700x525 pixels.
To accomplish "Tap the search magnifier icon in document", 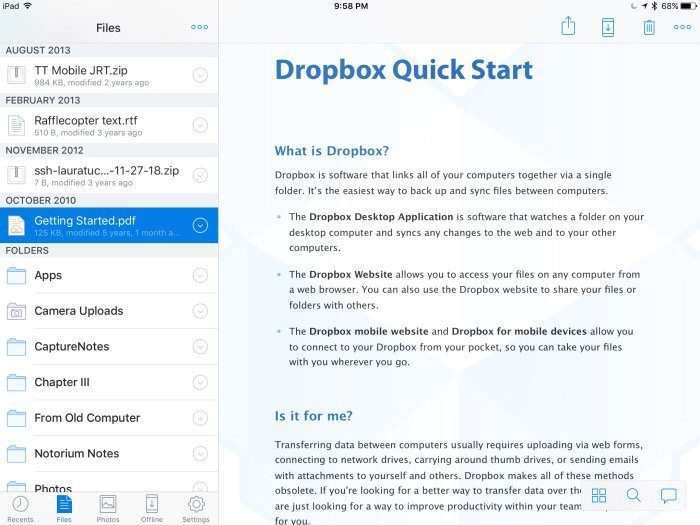I will [x=633, y=495].
